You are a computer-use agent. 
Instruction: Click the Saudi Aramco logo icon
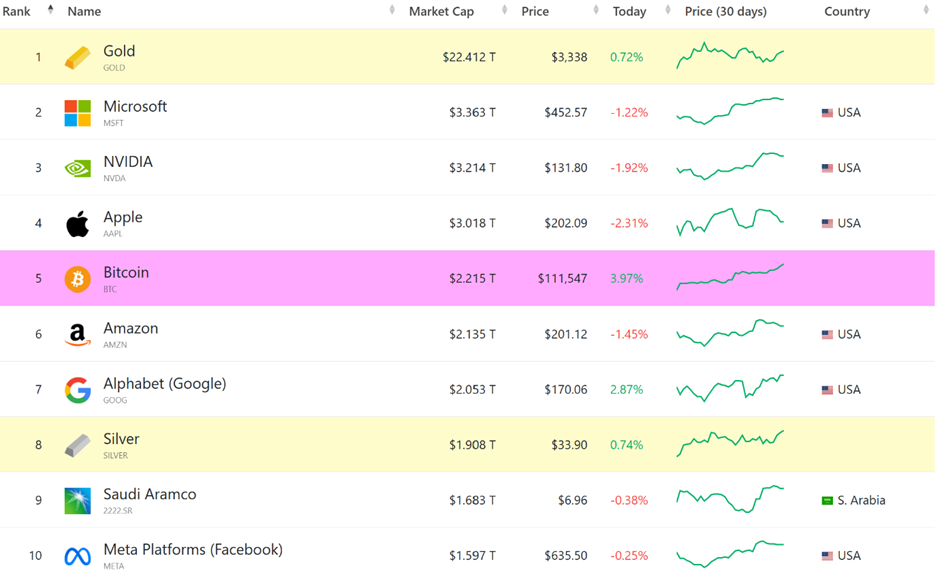coord(77,501)
